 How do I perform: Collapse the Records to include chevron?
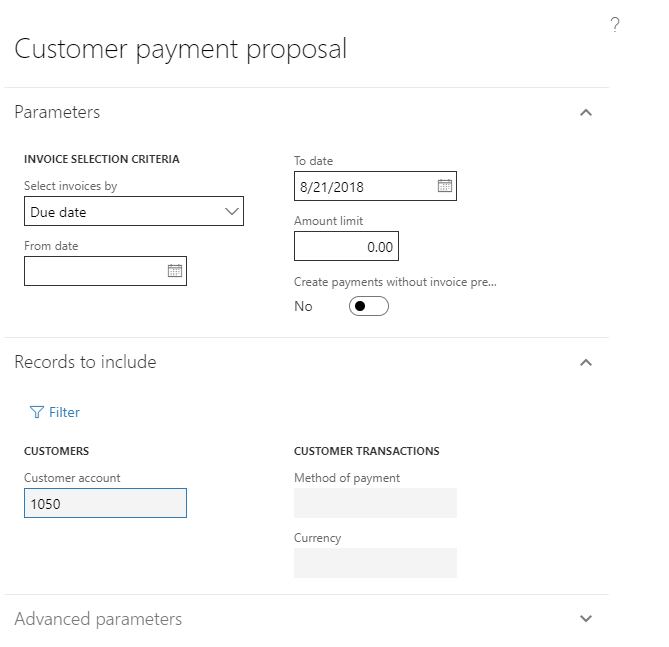pos(586,362)
